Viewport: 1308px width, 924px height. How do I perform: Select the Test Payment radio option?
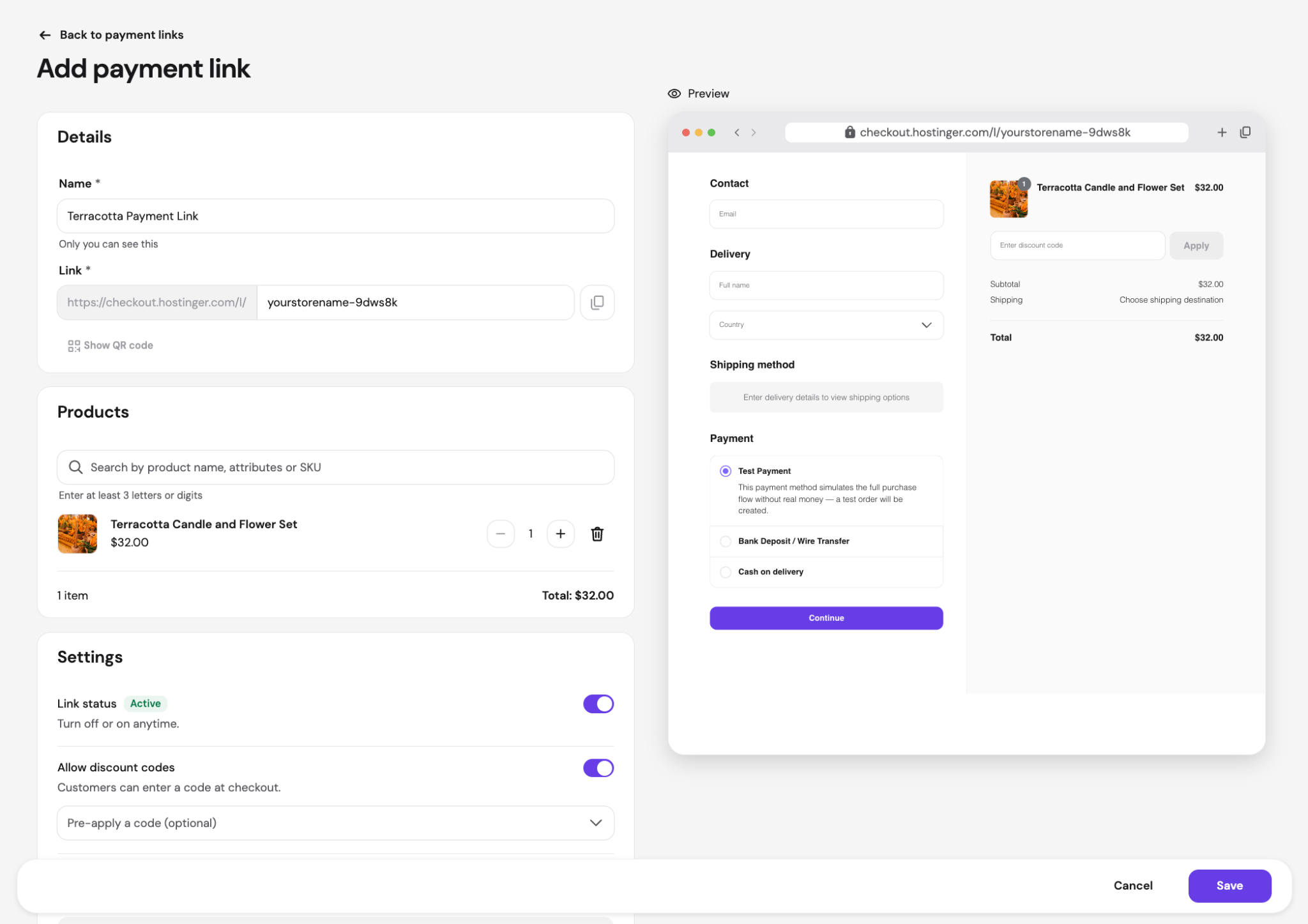pyautogui.click(x=726, y=471)
